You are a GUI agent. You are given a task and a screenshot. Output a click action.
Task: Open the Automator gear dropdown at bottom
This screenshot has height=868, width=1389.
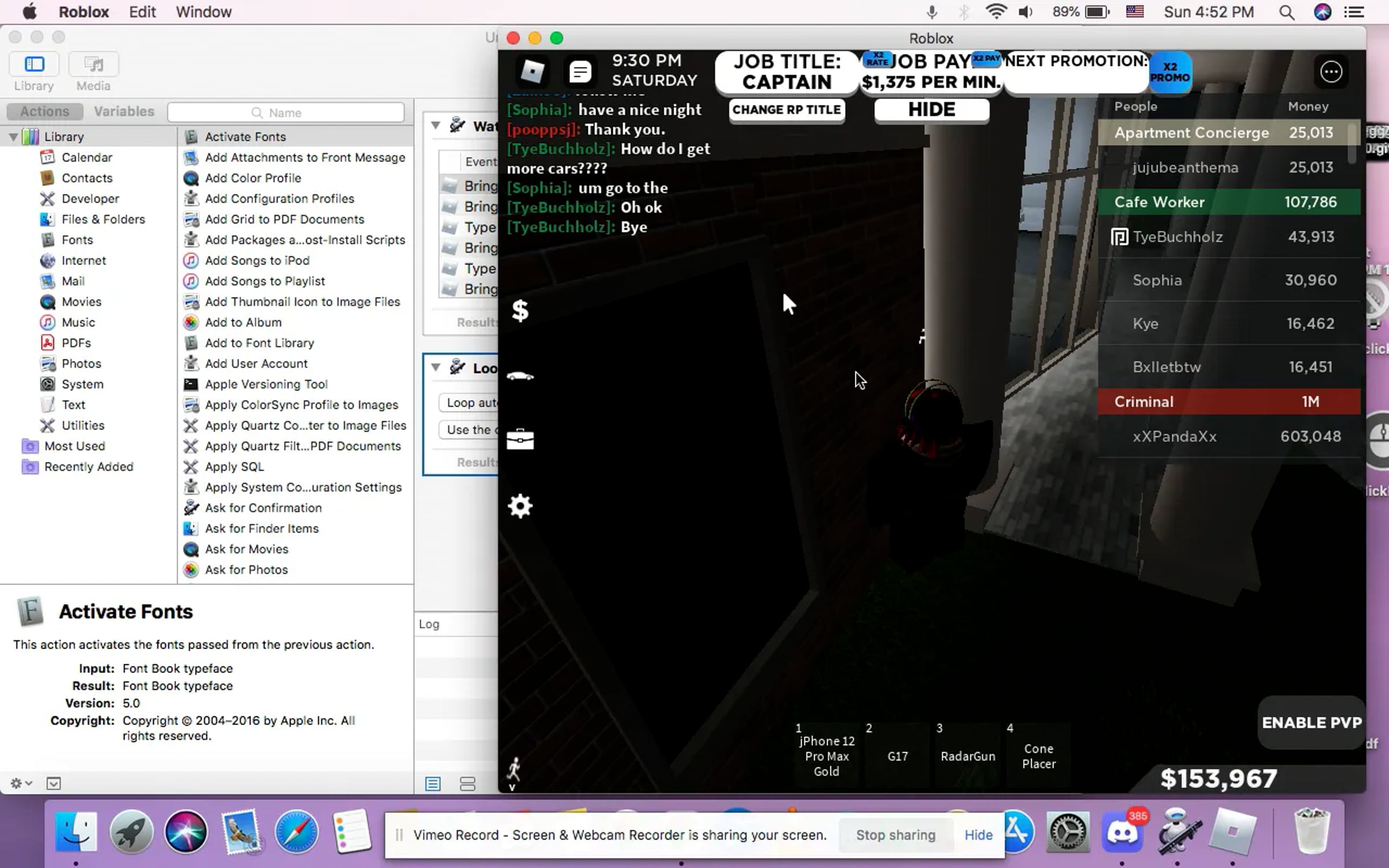21,784
